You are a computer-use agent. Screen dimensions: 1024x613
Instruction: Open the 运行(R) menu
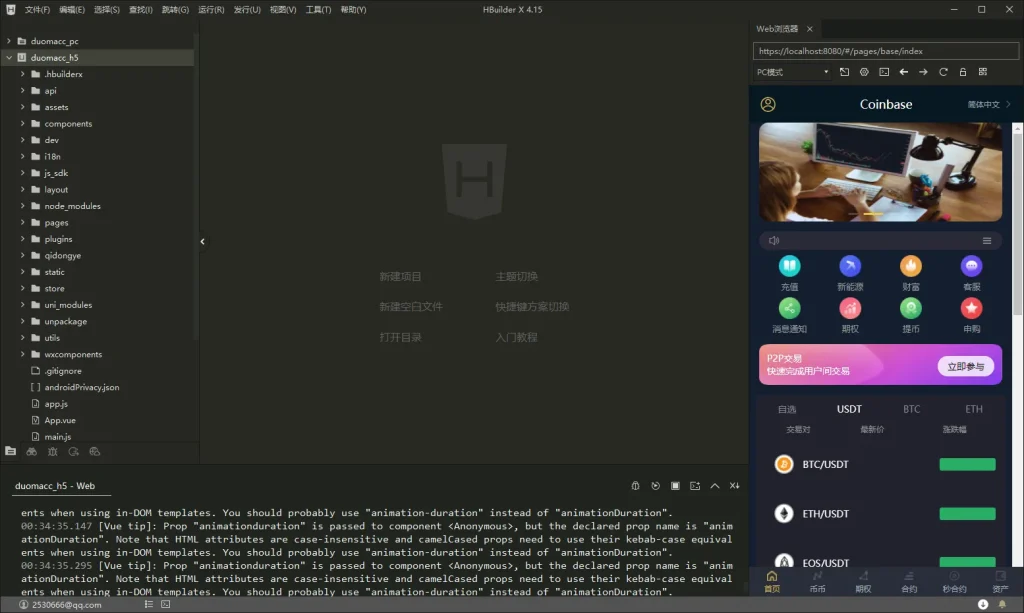point(211,9)
